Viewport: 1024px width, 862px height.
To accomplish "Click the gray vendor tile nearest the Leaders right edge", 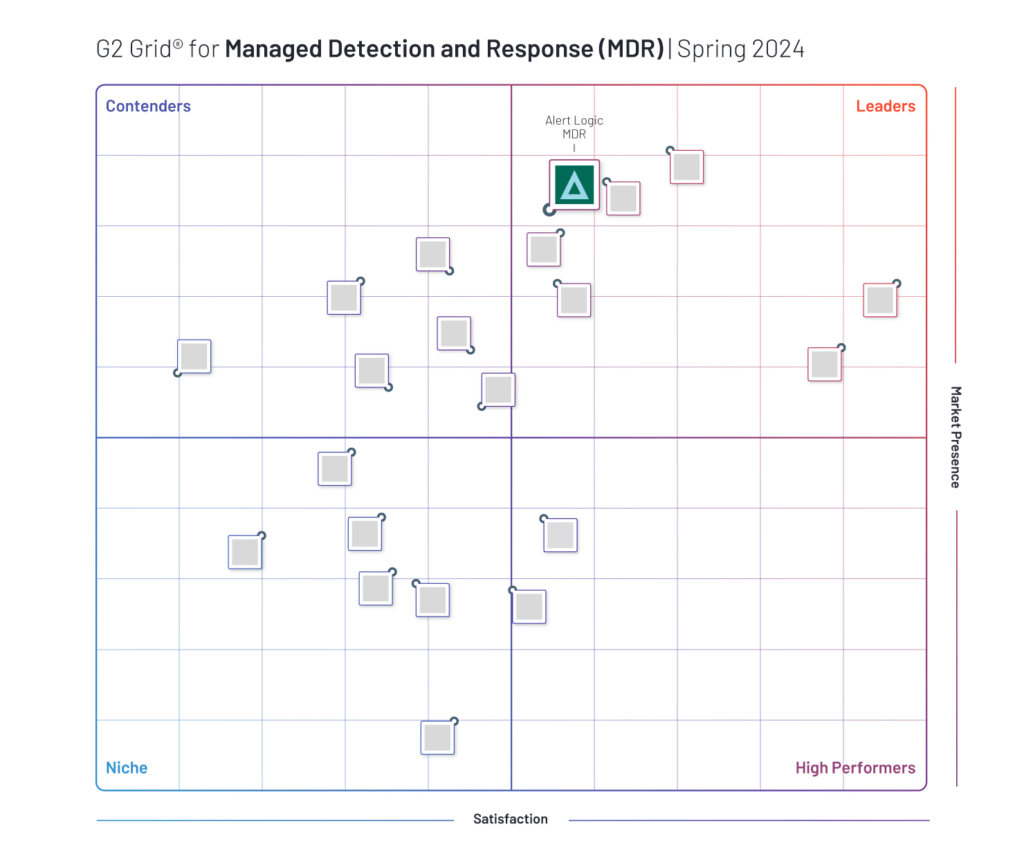I will (x=880, y=300).
